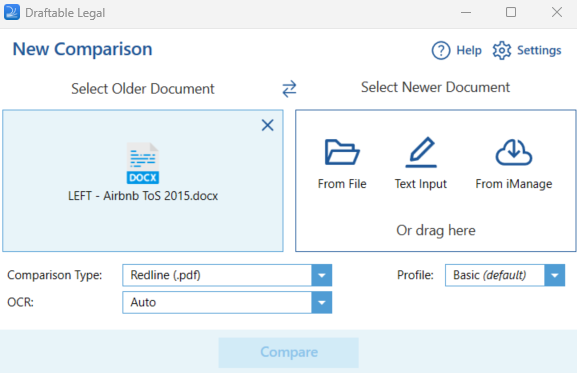Click the Help text link
This screenshot has width=577, height=373.
(469, 50)
